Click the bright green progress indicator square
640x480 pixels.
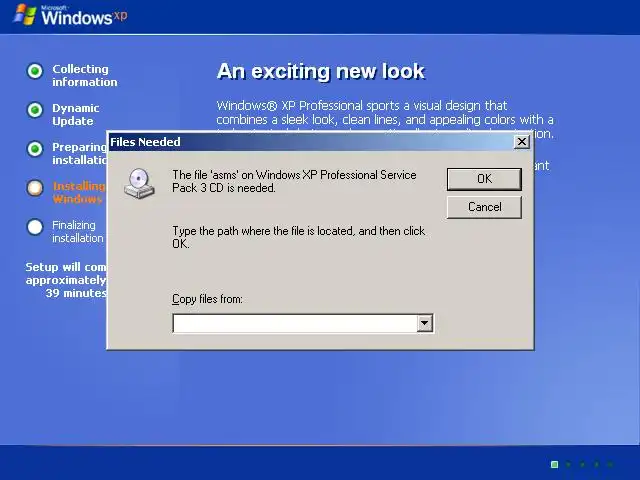pyautogui.click(x=554, y=464)
